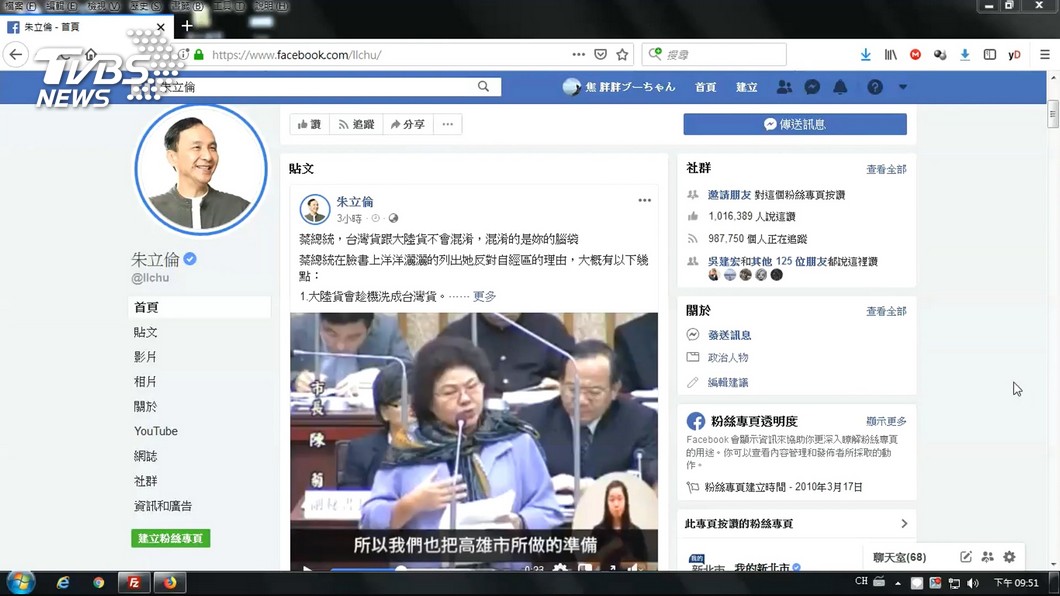Click 顯示更多 in page transparency section
The width and height of the screenshot is (1060, 596).
[x=886, y=422]
